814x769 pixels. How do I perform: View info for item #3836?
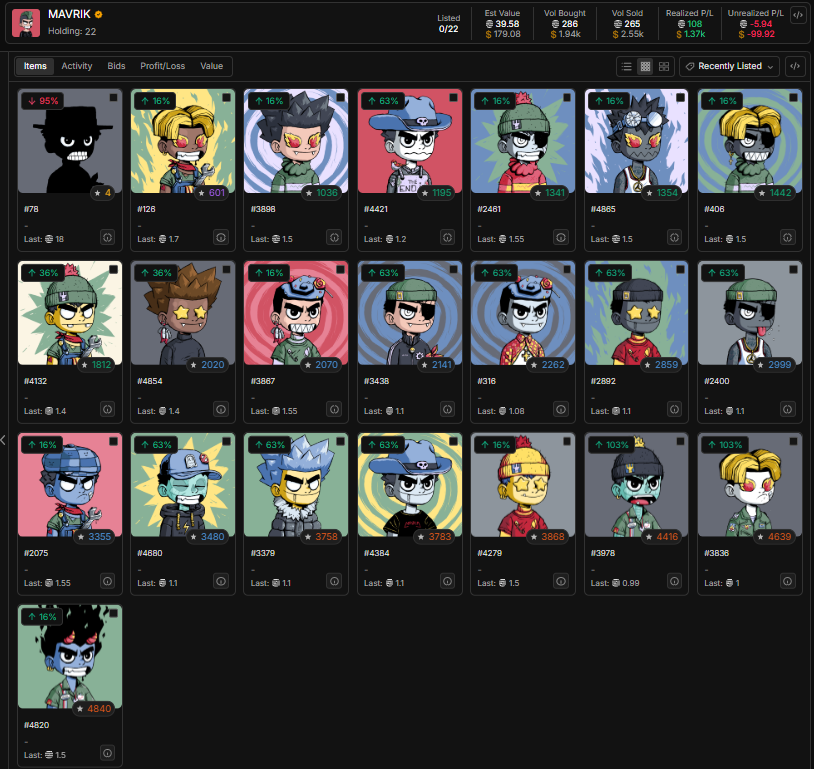coord(788,581)
